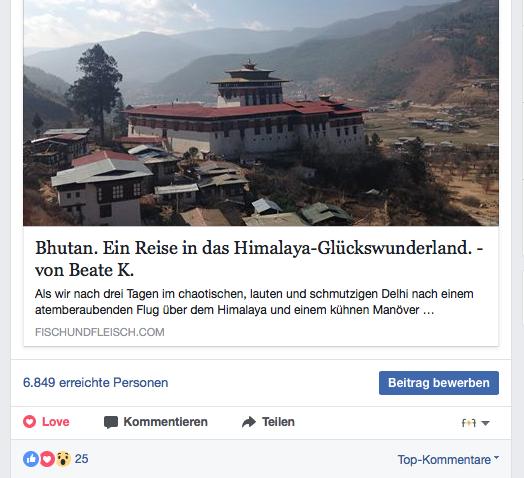Toggle the Love reaction label
The image size is (524, 478).
[x=55, y=422]
